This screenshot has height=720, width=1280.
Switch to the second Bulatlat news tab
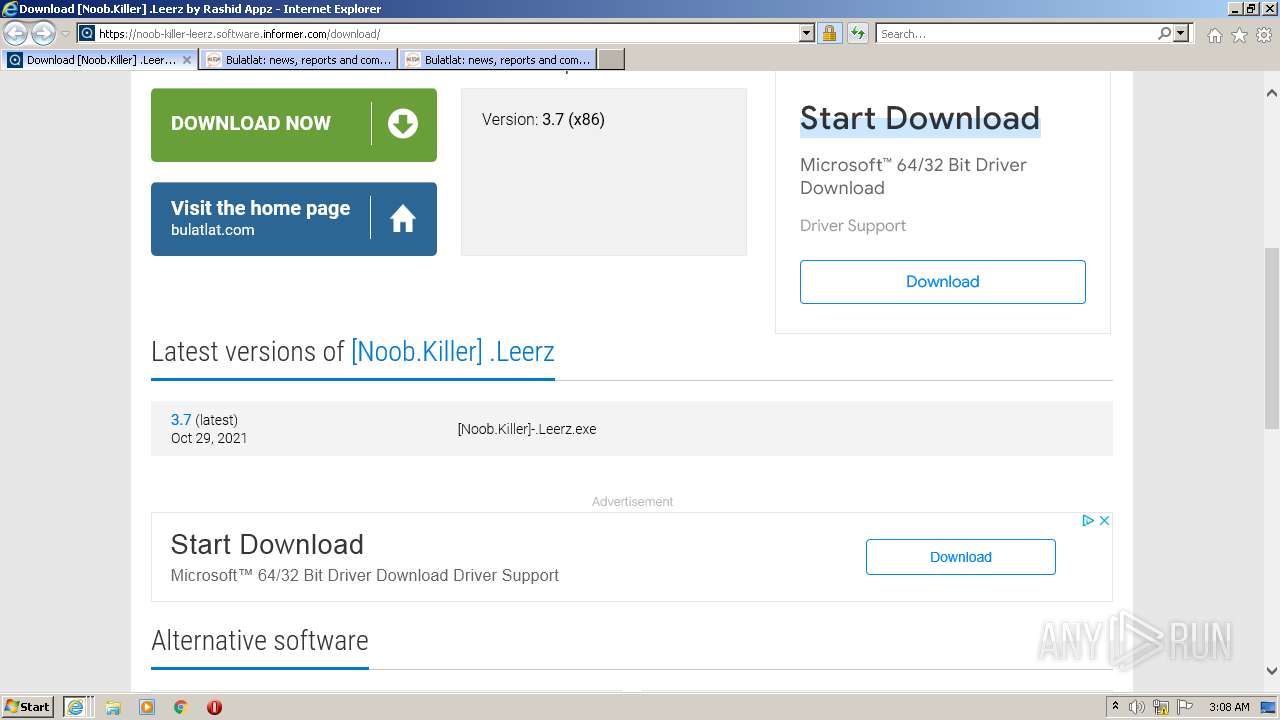[x=497, y=60]
